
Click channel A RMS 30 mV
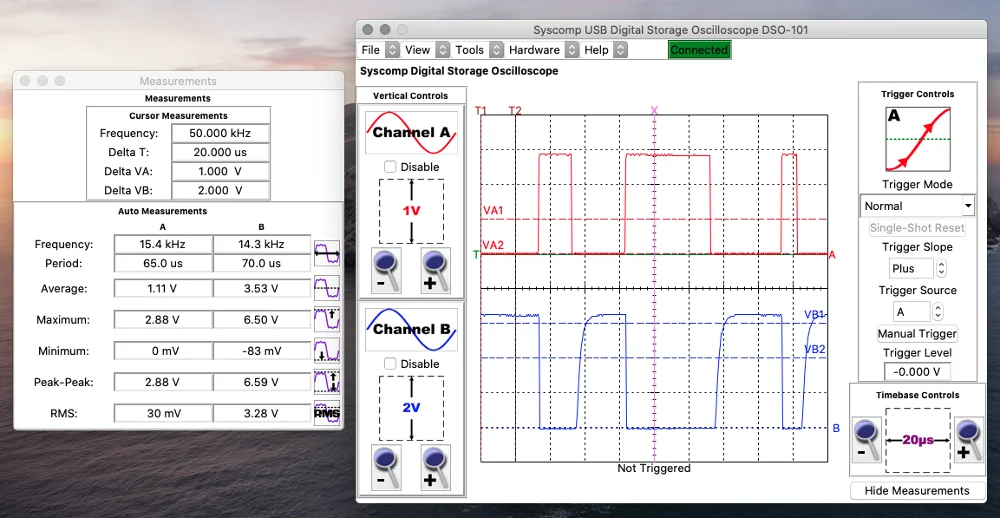pyautogui.click(x=163, y=413)
